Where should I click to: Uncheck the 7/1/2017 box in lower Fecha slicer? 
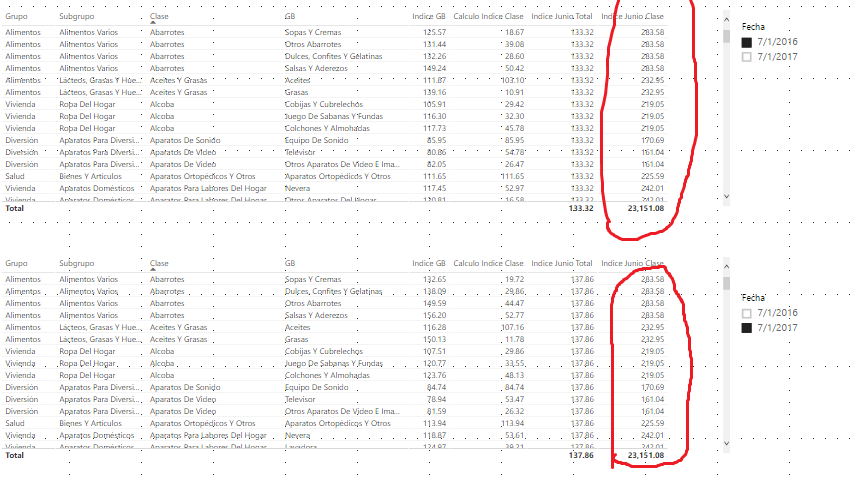pos(746,328)
